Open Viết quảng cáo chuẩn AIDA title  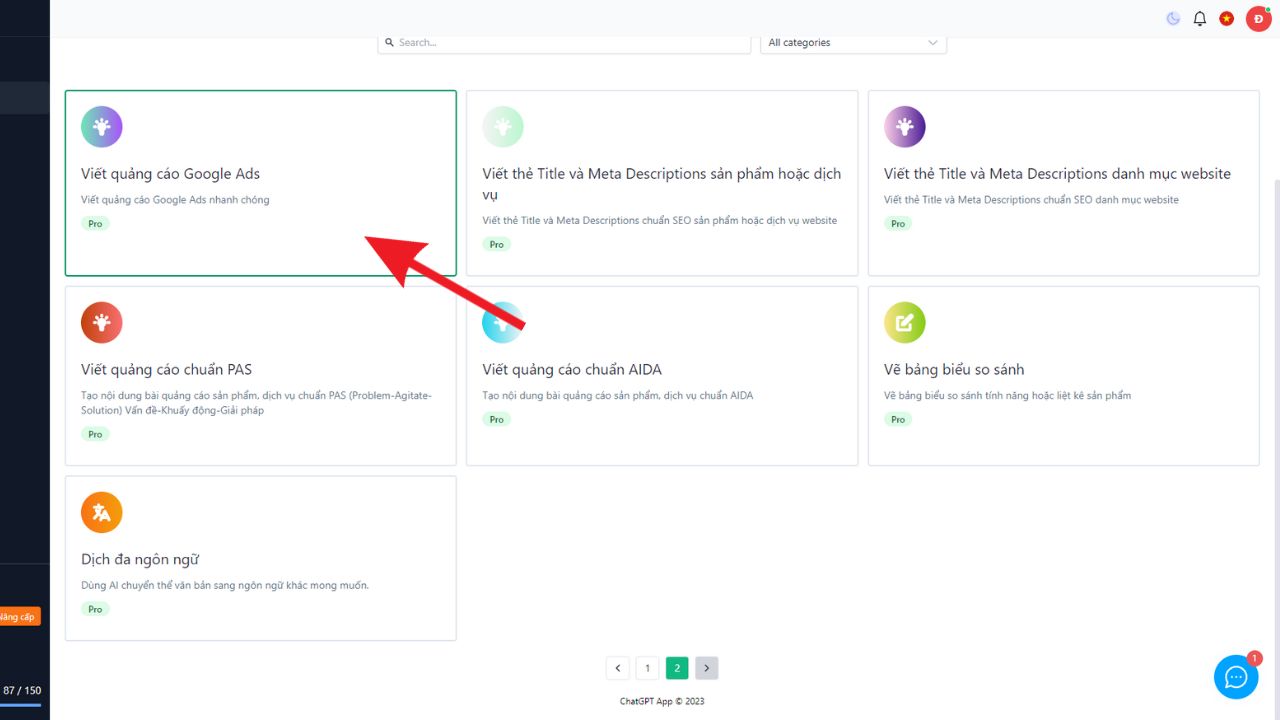click(572, 370)
